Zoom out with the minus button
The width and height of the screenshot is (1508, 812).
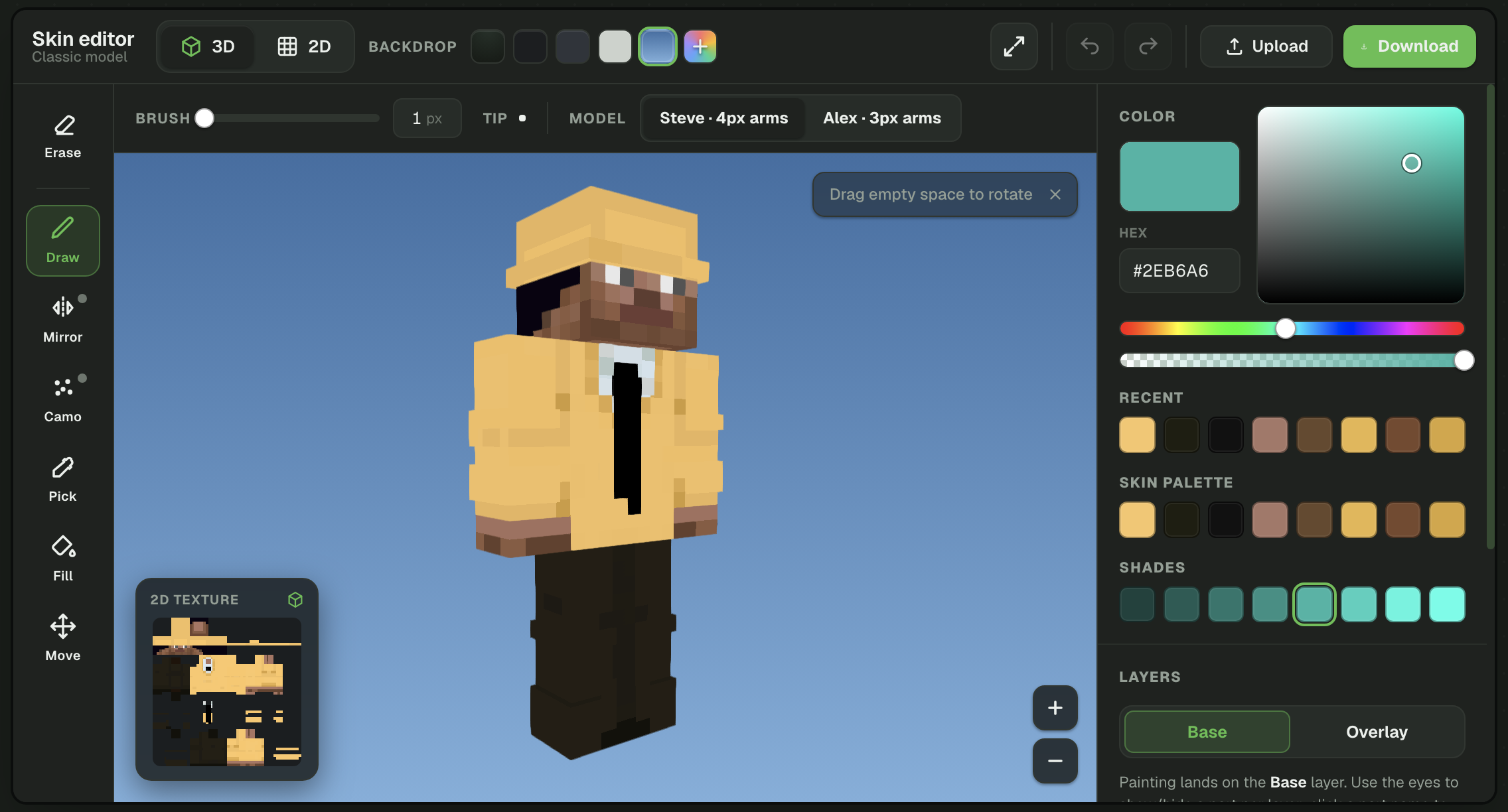click(1055, 761)
